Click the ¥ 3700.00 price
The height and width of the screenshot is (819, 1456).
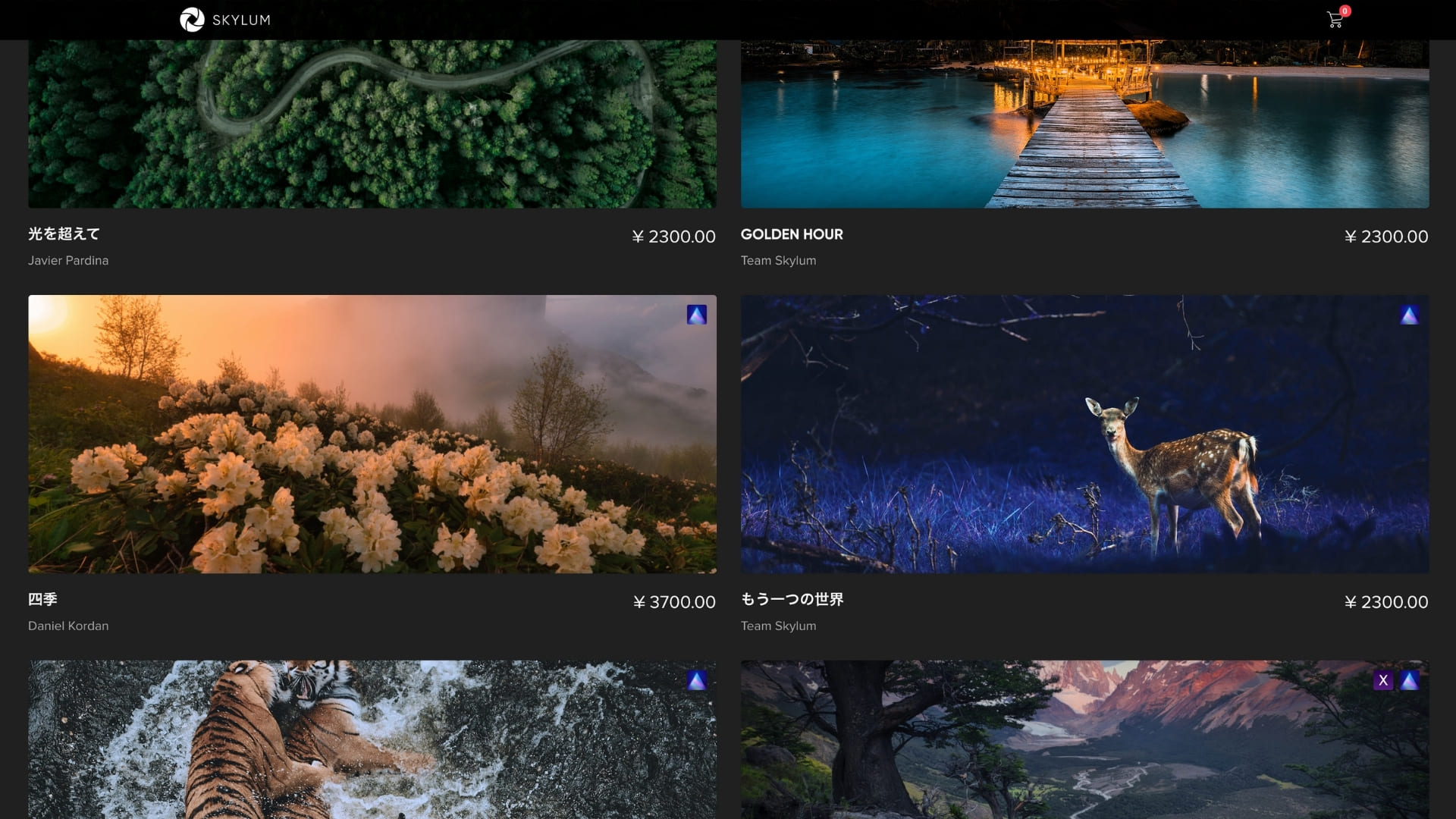point(674,602)
